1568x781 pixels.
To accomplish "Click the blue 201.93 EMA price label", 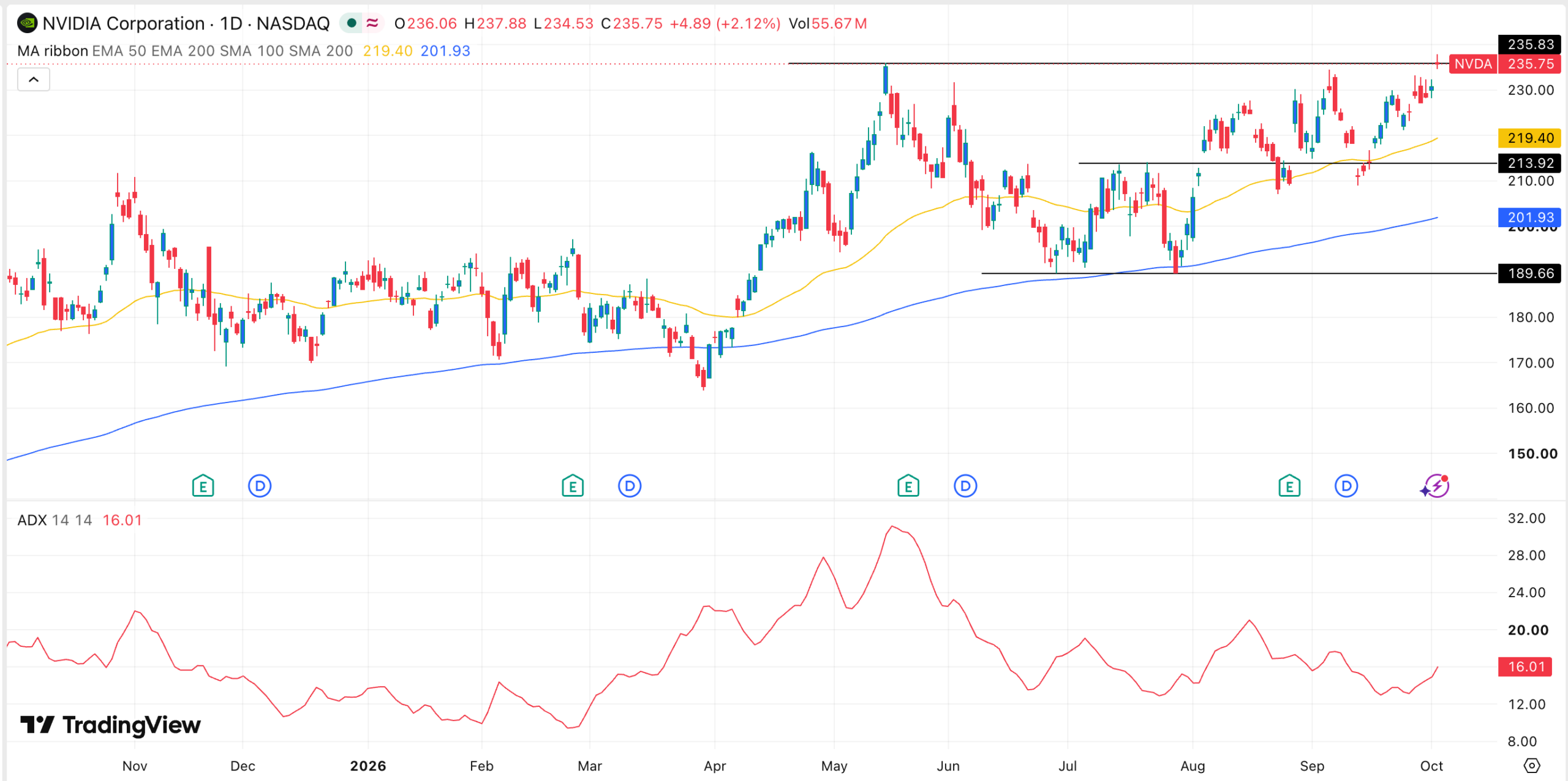I will pyautogui.click(x=1530, y=217).
